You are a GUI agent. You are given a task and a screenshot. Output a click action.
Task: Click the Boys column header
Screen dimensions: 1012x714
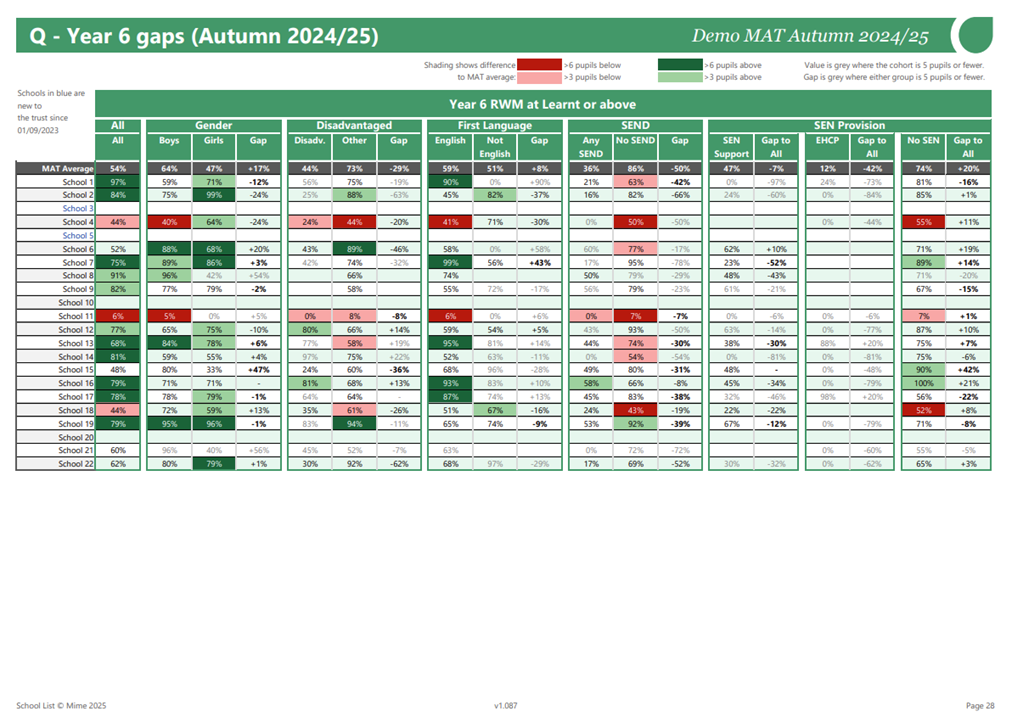[x=169, y=140]
